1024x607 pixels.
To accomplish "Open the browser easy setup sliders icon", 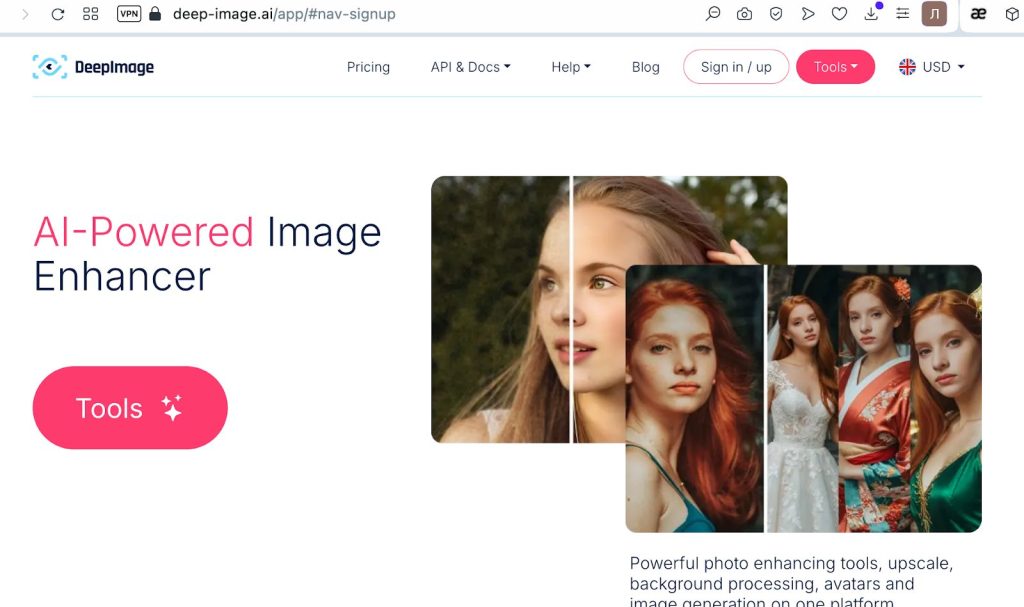I will 902,14.
